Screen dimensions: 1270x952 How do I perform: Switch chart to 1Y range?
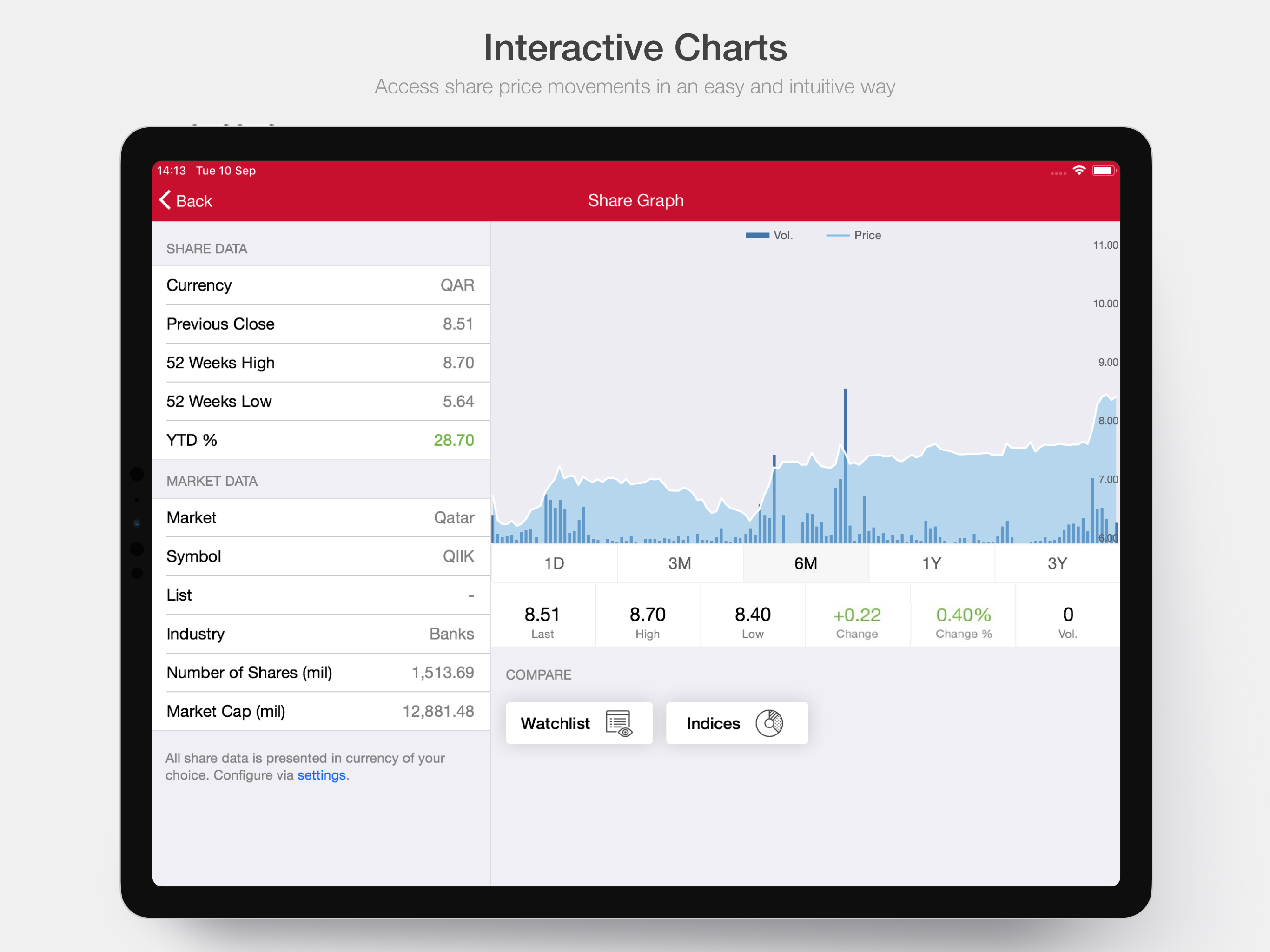(931, 563)
